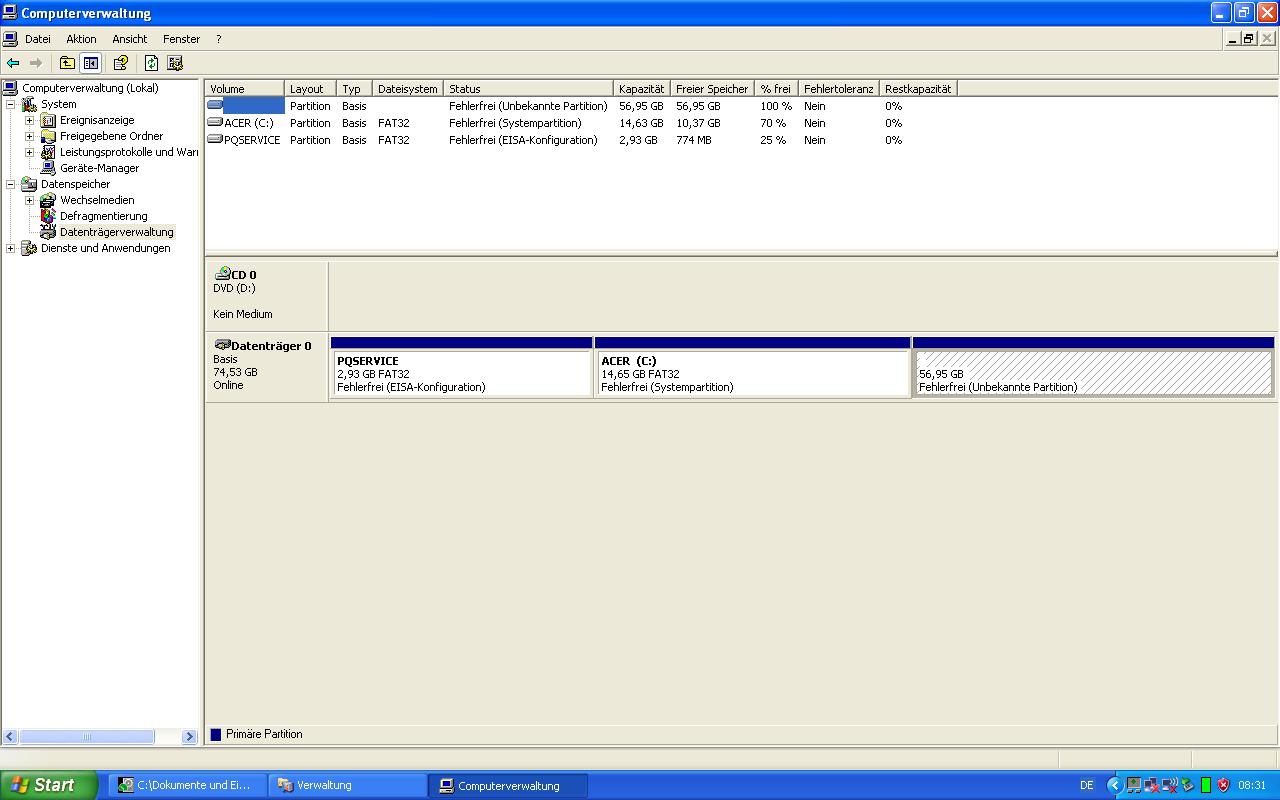Viewport: 1280px width, 800px height.
Task: Expand the Leistungsprotokolle und Warnungen node
Action: pyautogui.click(x=30, y=152)
